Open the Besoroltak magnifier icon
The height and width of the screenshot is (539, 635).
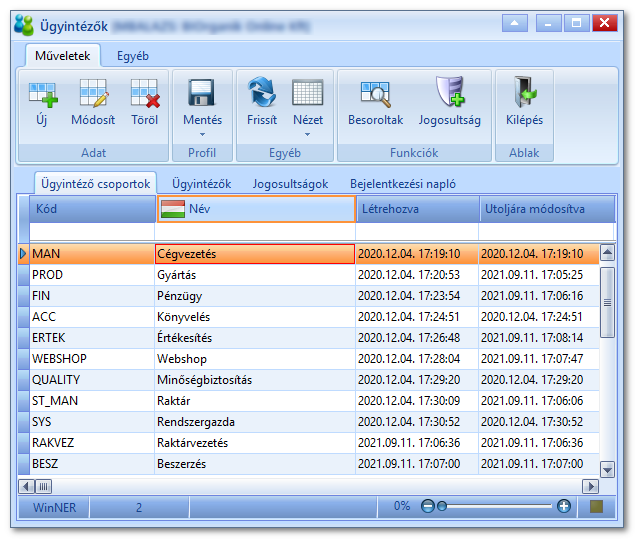(x=376, y=94)
